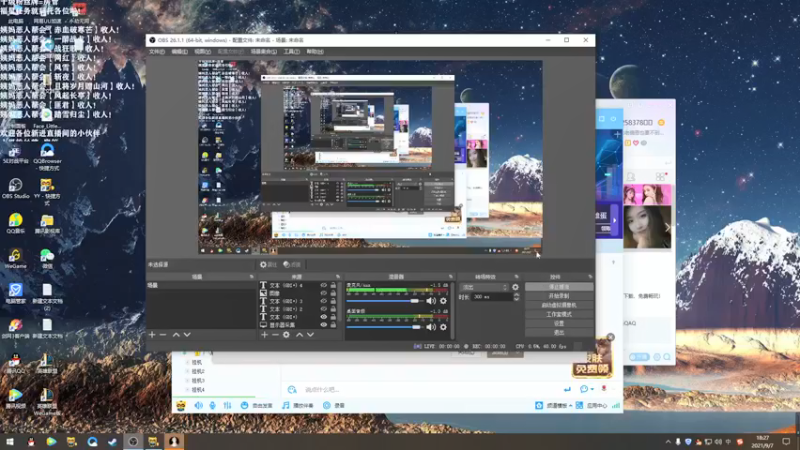This screenshot has width=800, height=450.
Task: Move source up with arrow icon
Action: coord(299,335)
